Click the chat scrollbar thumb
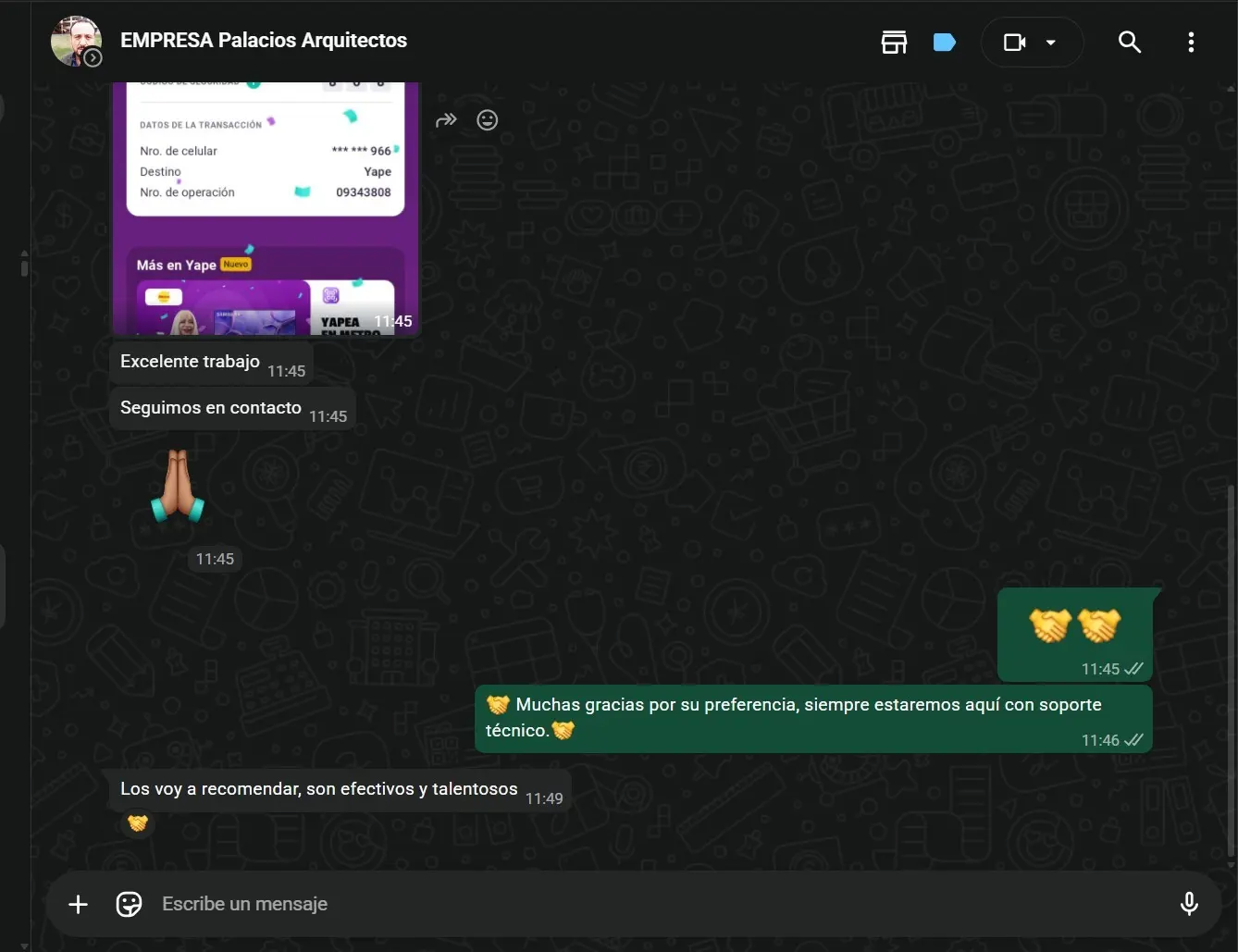This screenshot has height=952, width=1238. click(1231, 671)
